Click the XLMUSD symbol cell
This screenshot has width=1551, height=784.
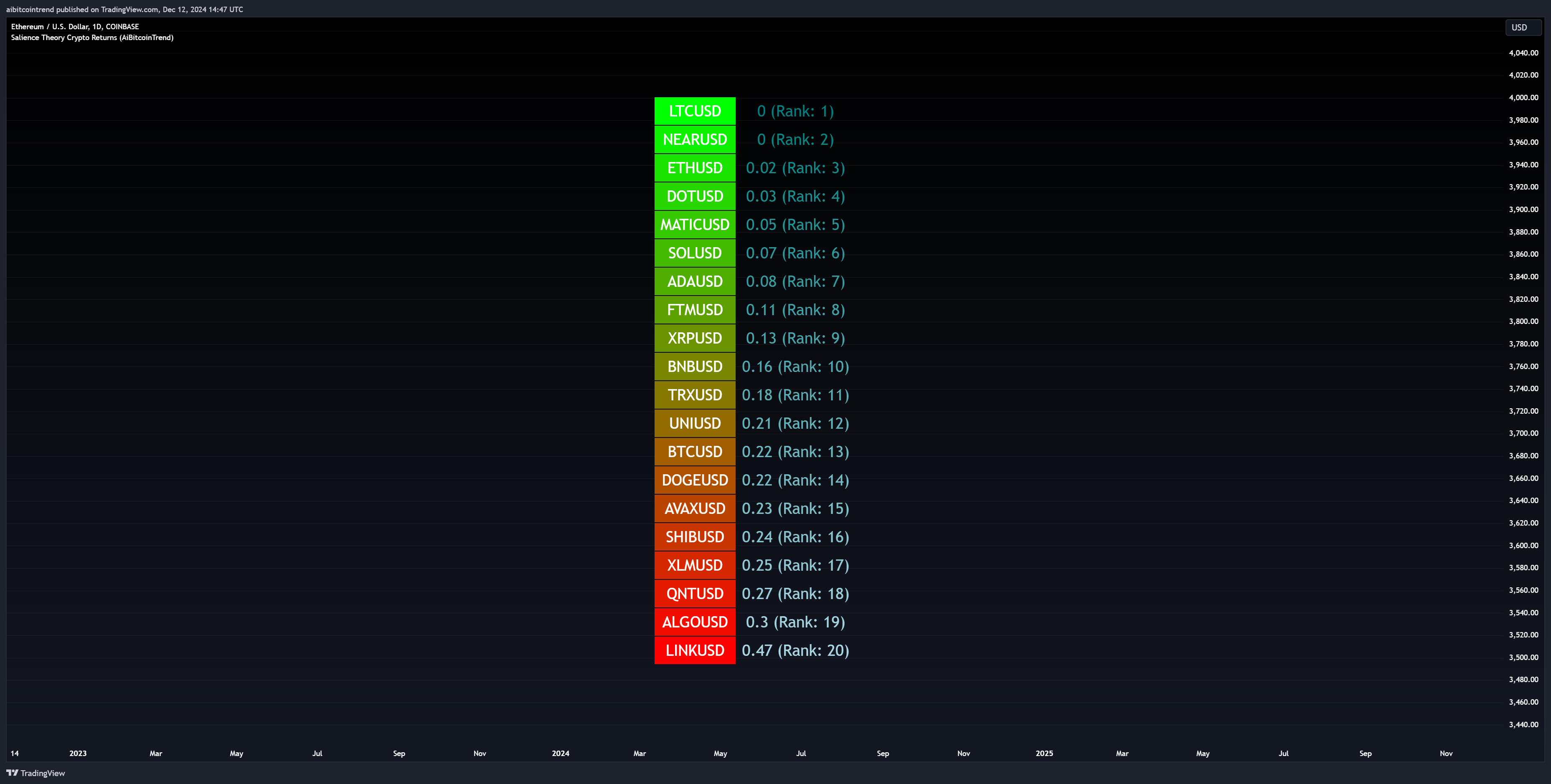point(695,565)
